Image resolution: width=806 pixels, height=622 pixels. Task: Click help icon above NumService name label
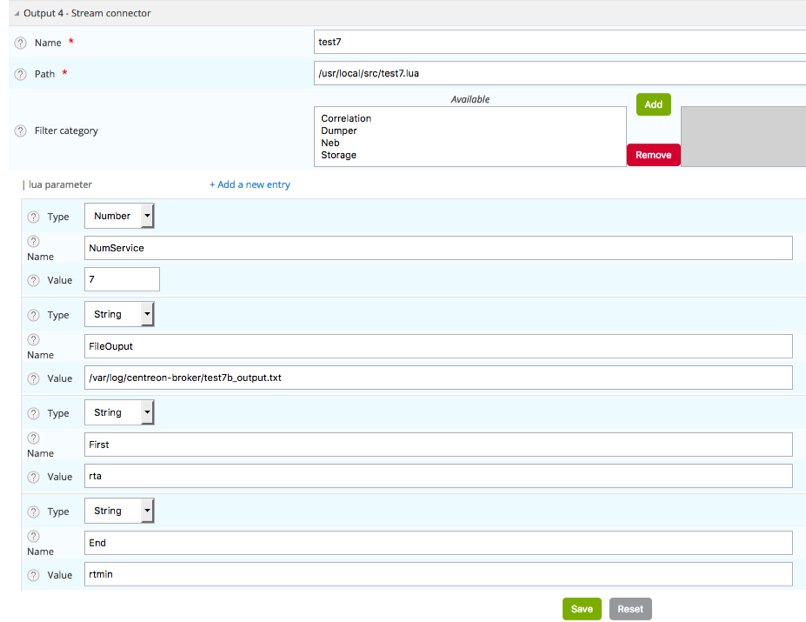(33, 241)
